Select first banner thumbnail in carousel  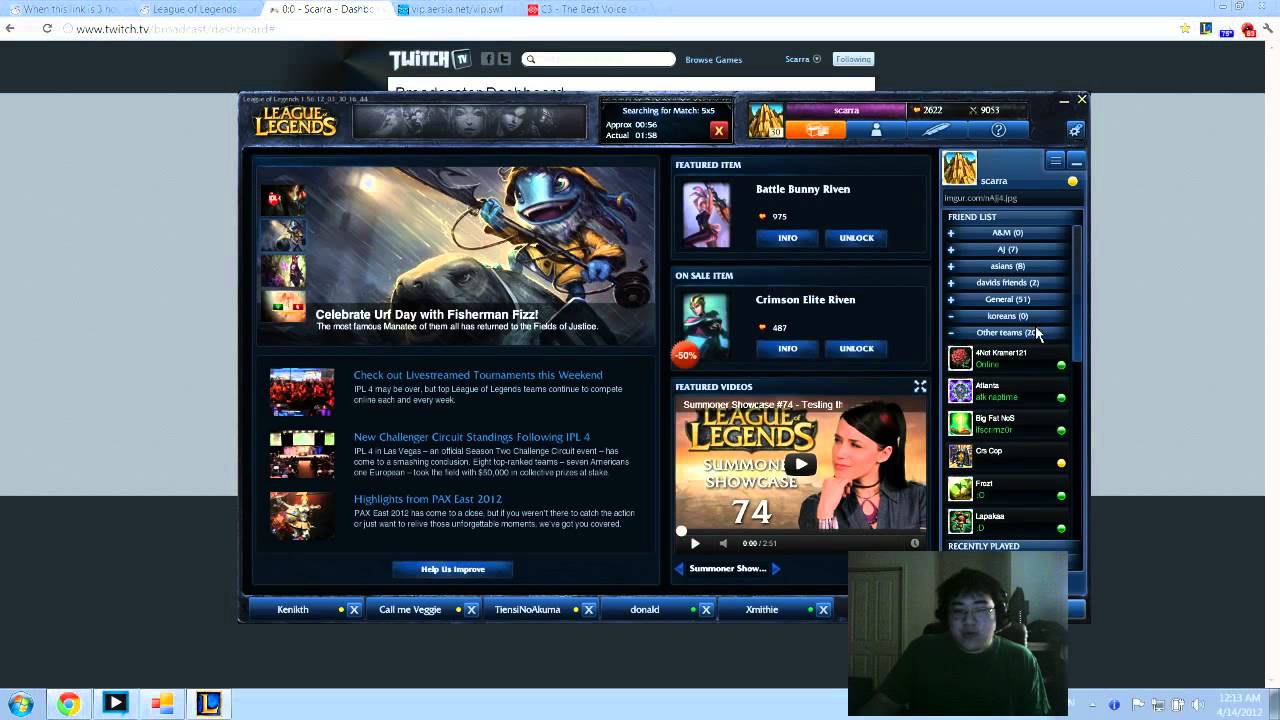click(x=284, y=200)
